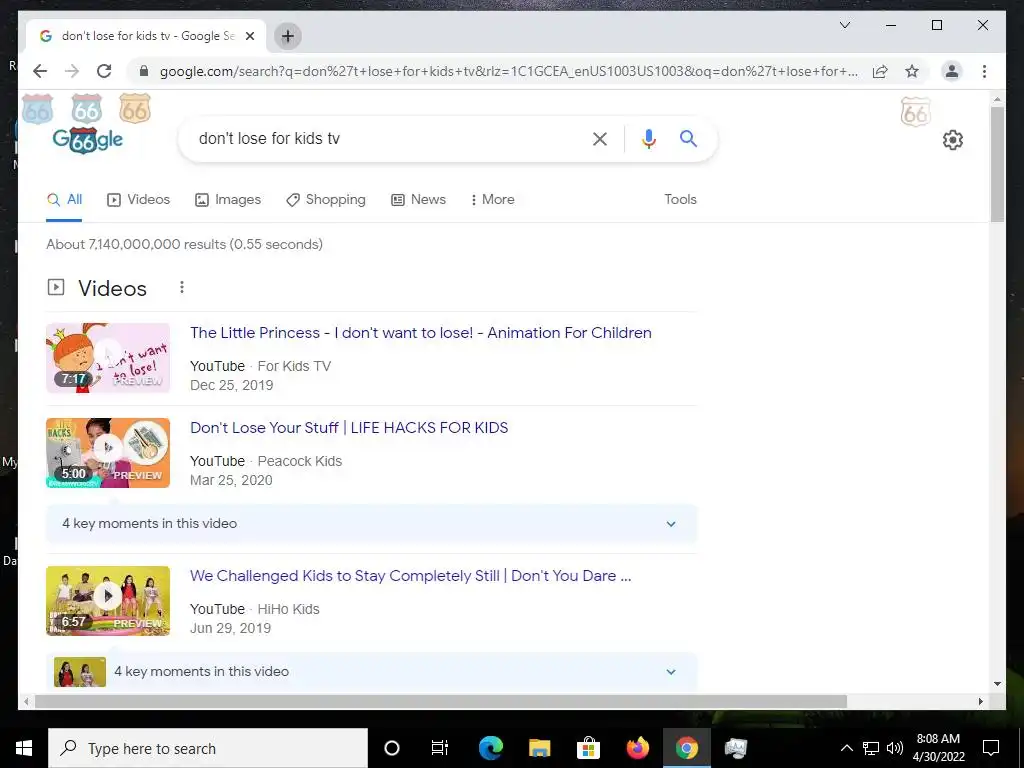Go back using Chrome back arrow

coord(40,71)
